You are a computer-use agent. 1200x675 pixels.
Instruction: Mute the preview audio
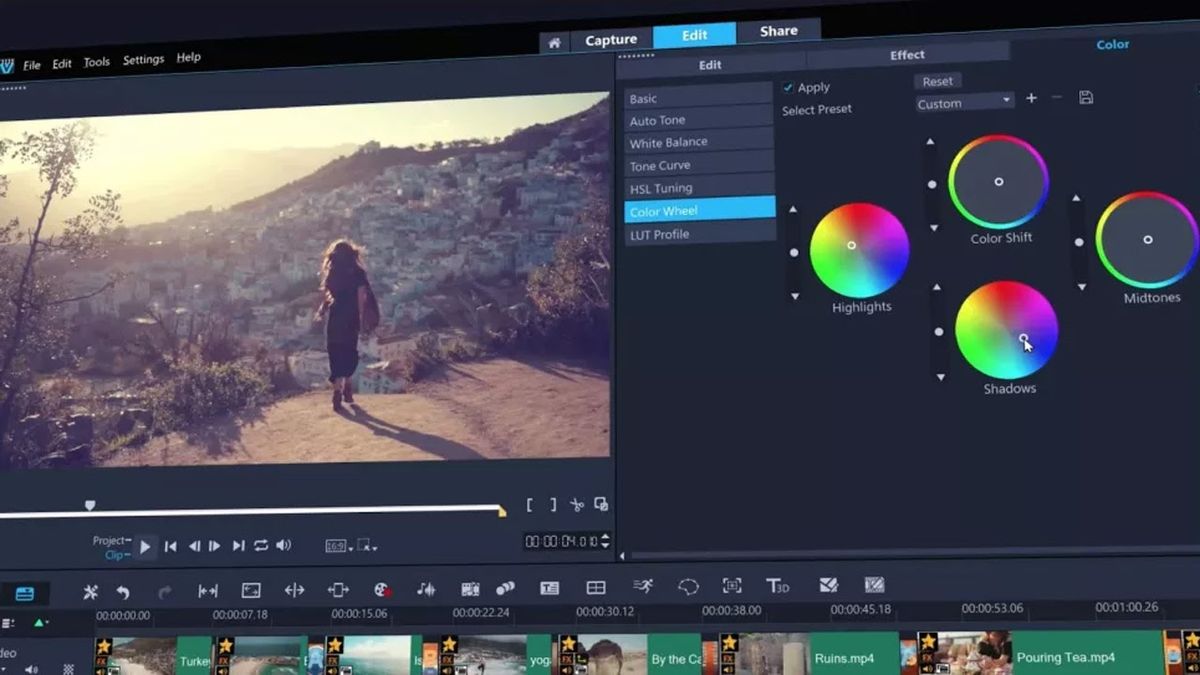coord(284,546)
